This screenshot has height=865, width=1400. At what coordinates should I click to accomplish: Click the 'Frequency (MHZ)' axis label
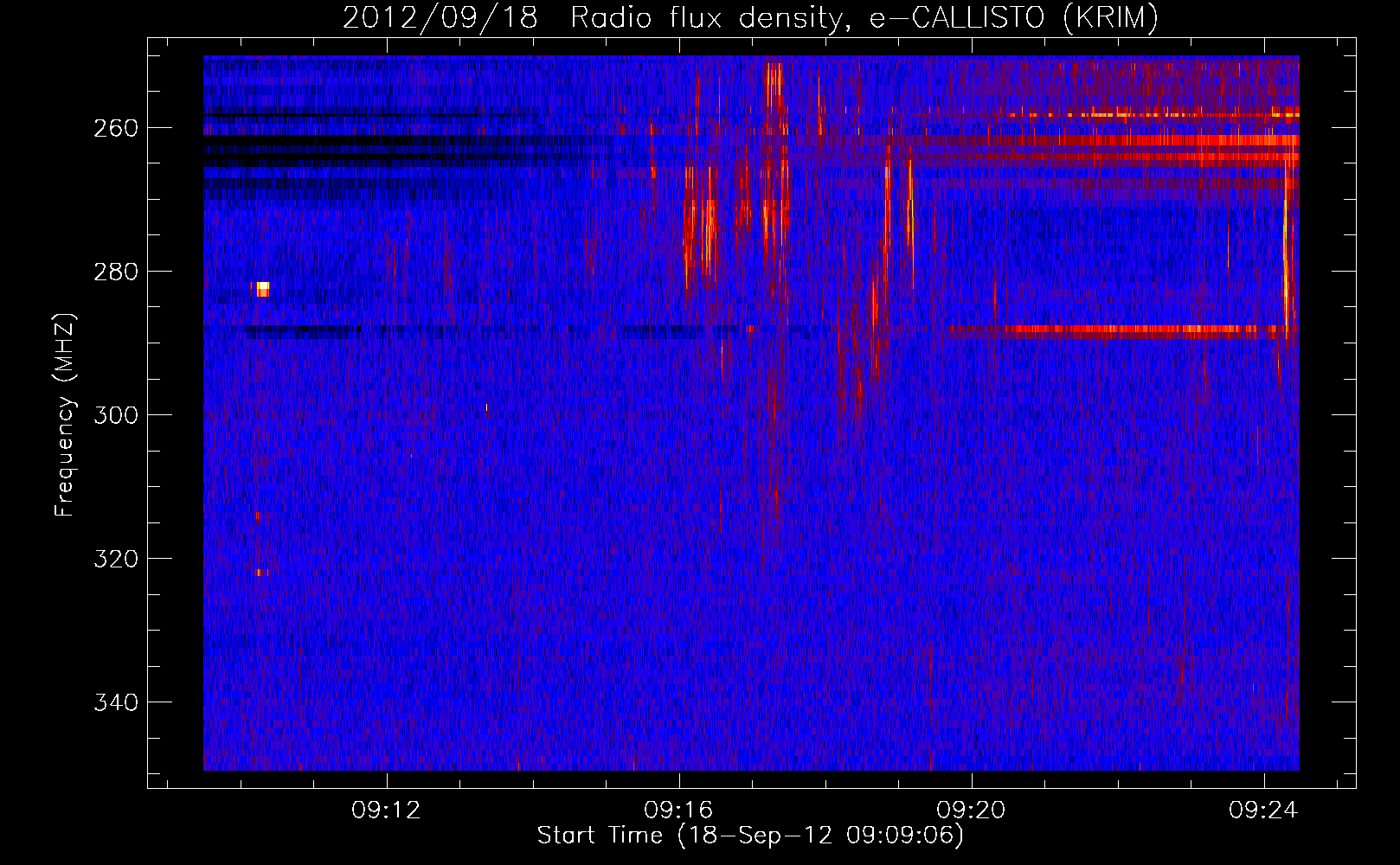coord(65,415)
